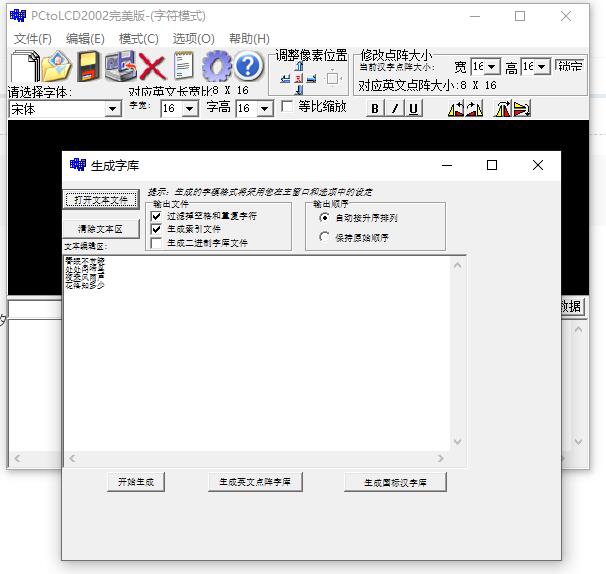
Task: Click the text area scroll up arrow
Action: pyautogui.click(x=458, y=266)
